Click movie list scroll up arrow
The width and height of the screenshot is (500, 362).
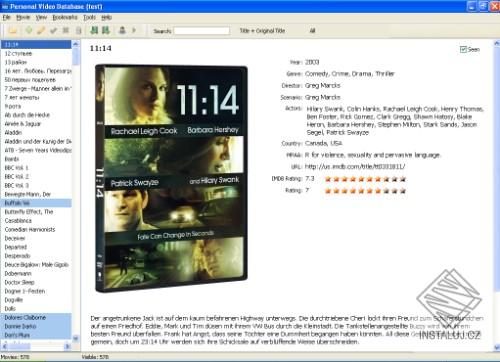(x=76, y=44)
